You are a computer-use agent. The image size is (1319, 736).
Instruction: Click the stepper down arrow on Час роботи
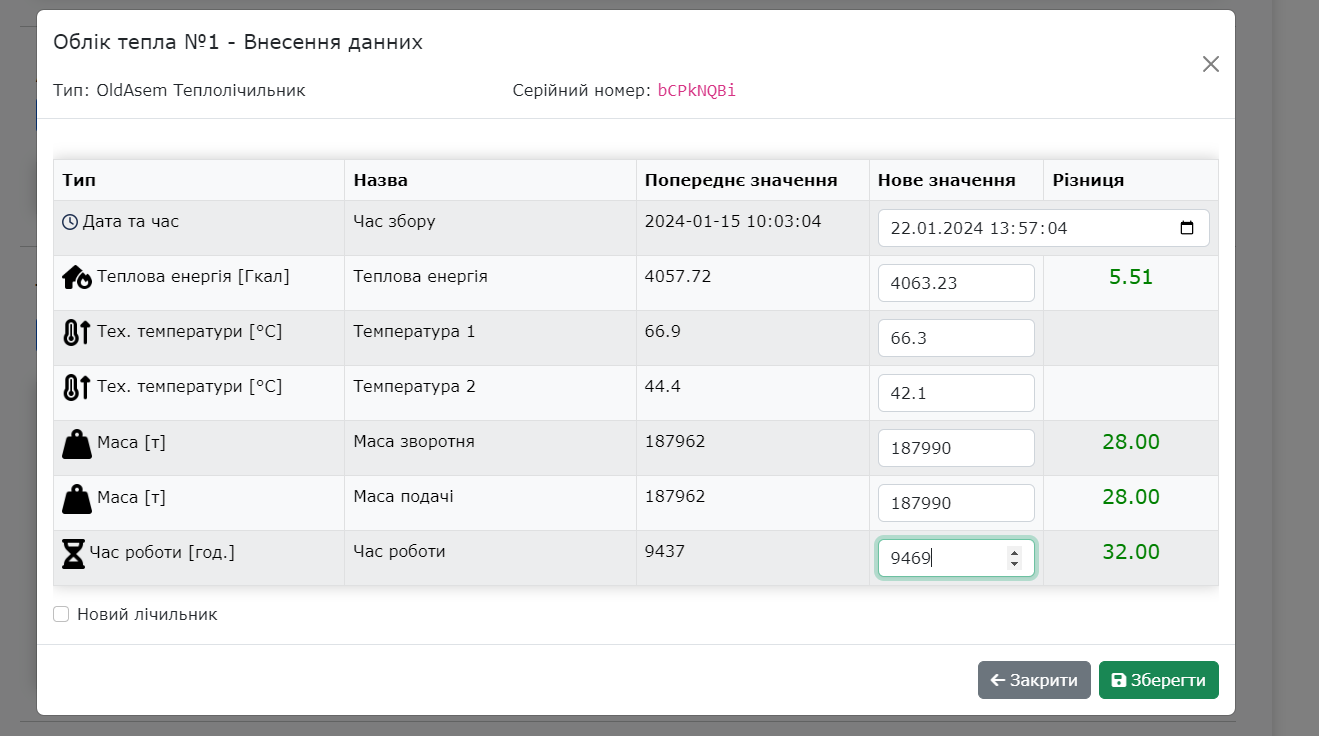point(1013,563)
